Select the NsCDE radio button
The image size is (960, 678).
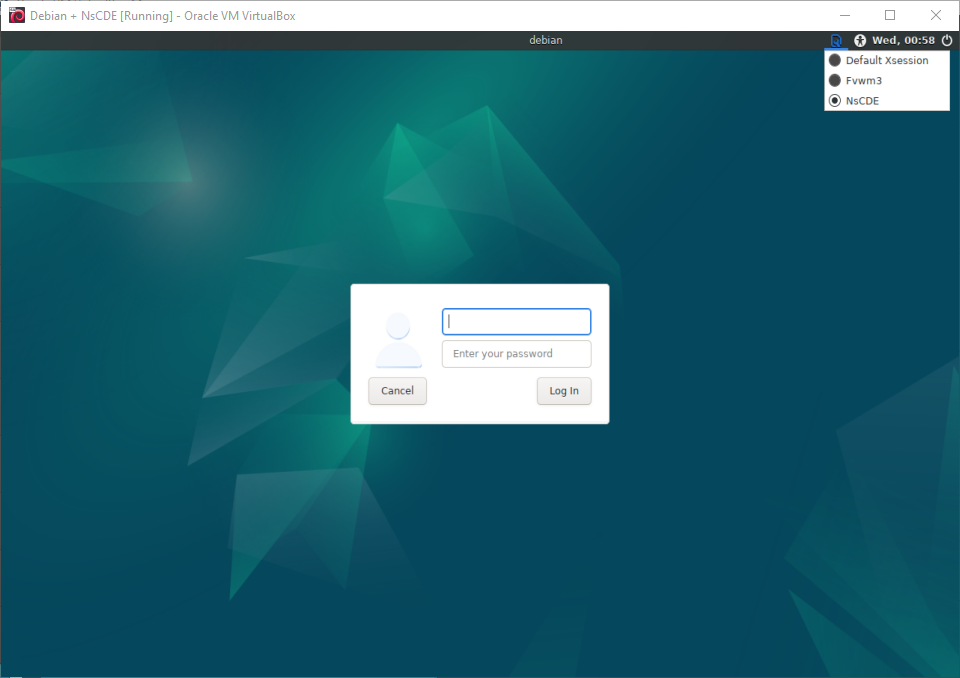coord(835,100)
